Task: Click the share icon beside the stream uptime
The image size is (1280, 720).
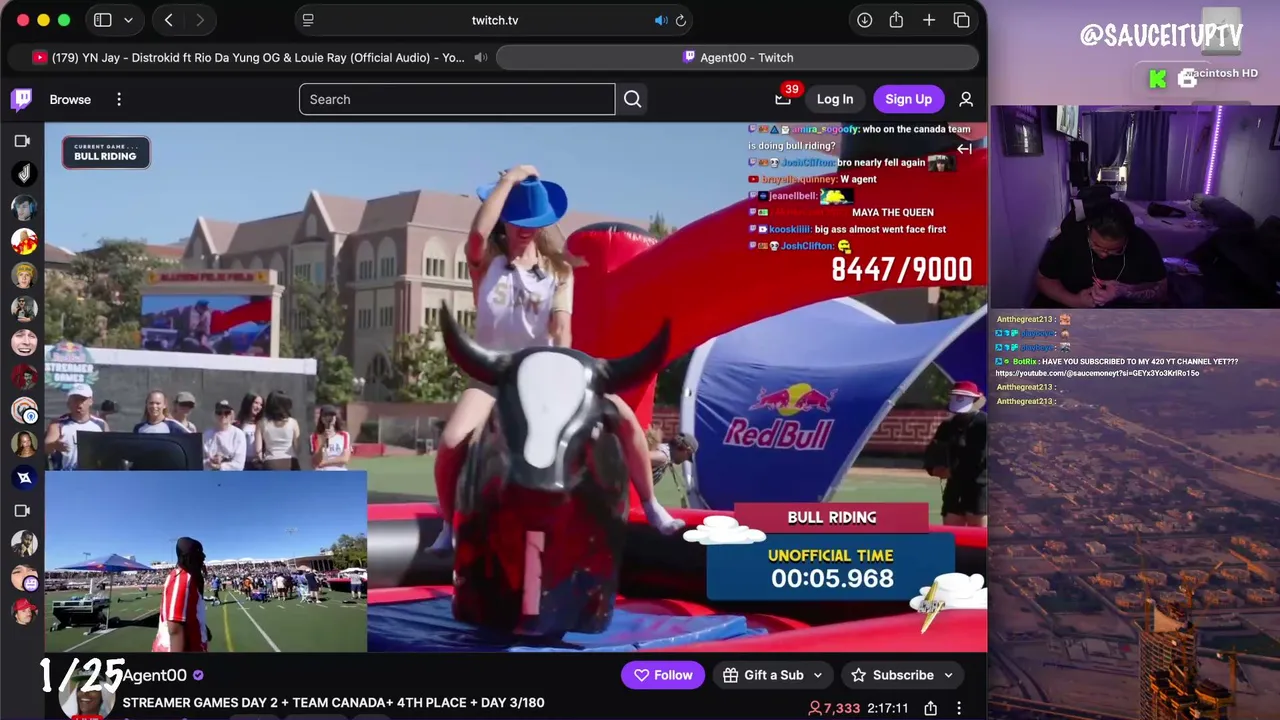Action: pos(931,708)
